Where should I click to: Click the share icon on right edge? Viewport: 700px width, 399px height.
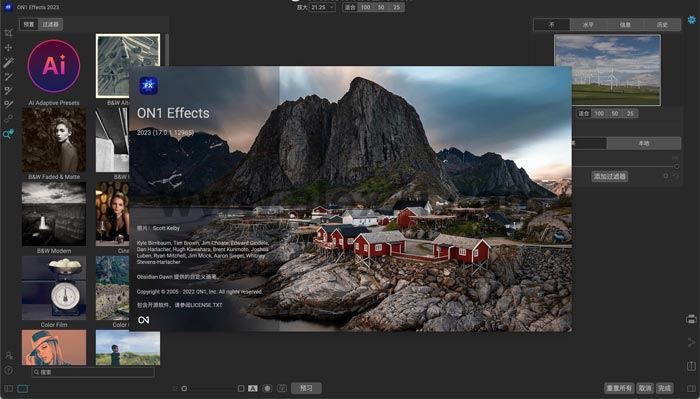pos(691,342)
